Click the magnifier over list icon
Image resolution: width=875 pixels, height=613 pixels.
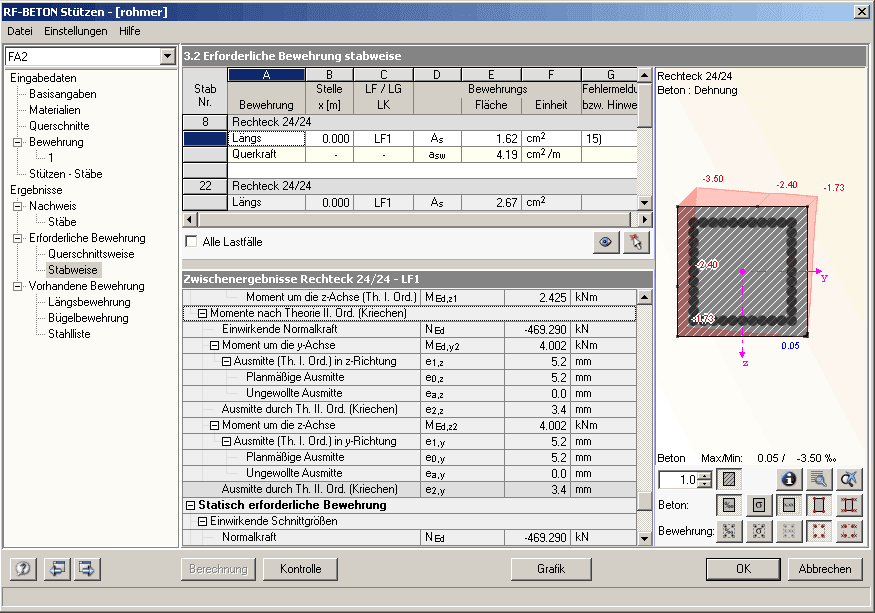point(819,479)
